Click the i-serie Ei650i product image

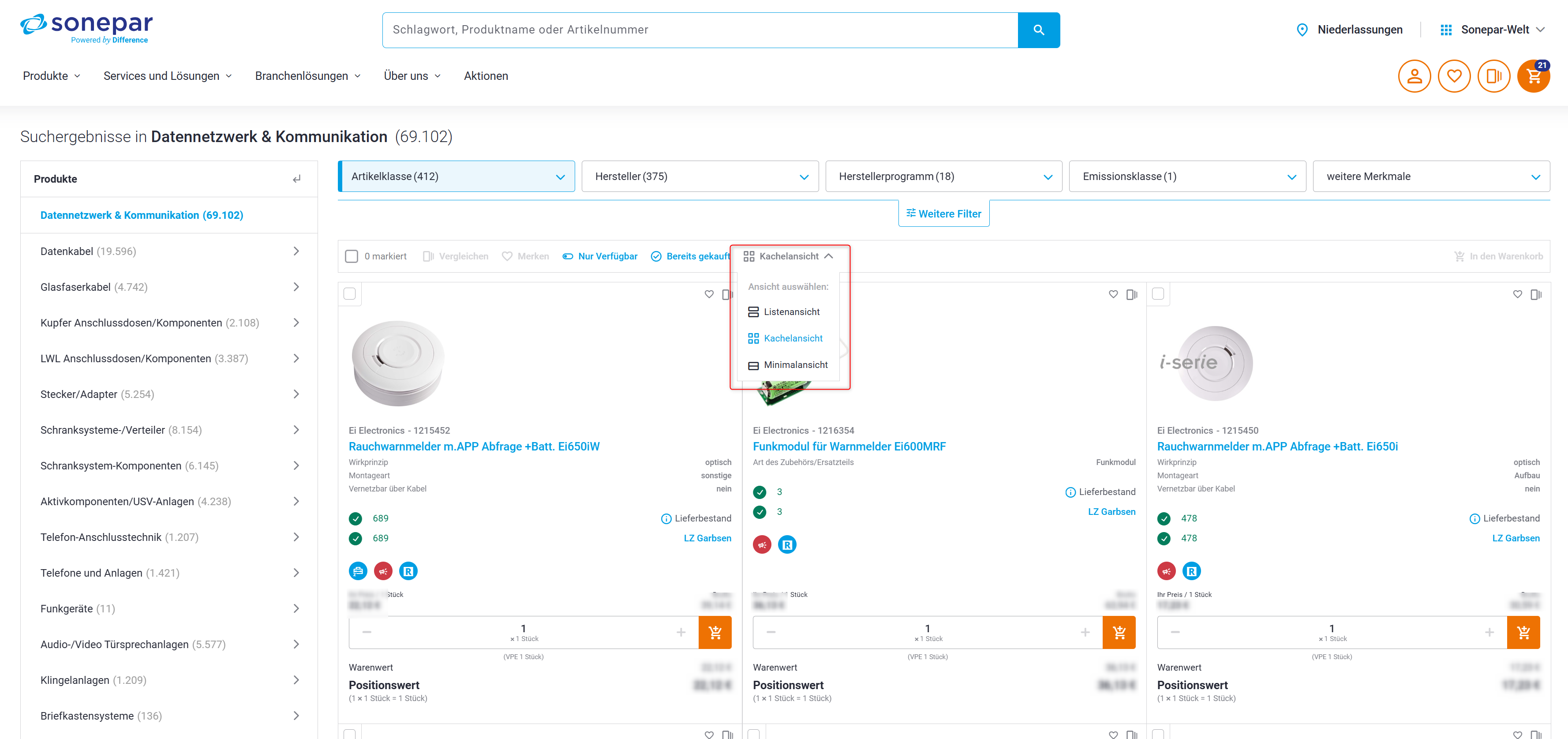tap(1207, 364)
